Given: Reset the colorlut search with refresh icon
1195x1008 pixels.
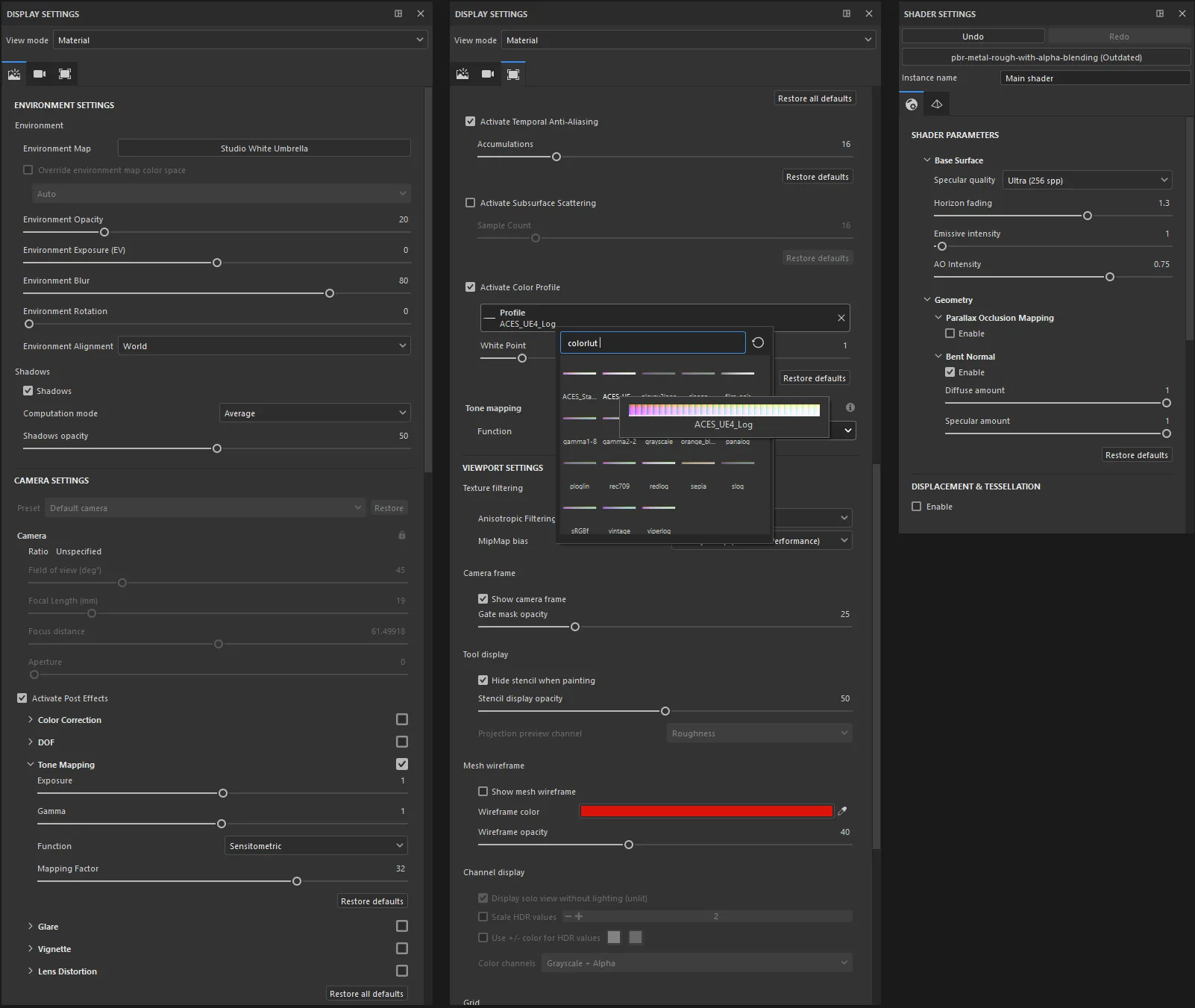Looking at the screenshot, I should coord(758,342).
